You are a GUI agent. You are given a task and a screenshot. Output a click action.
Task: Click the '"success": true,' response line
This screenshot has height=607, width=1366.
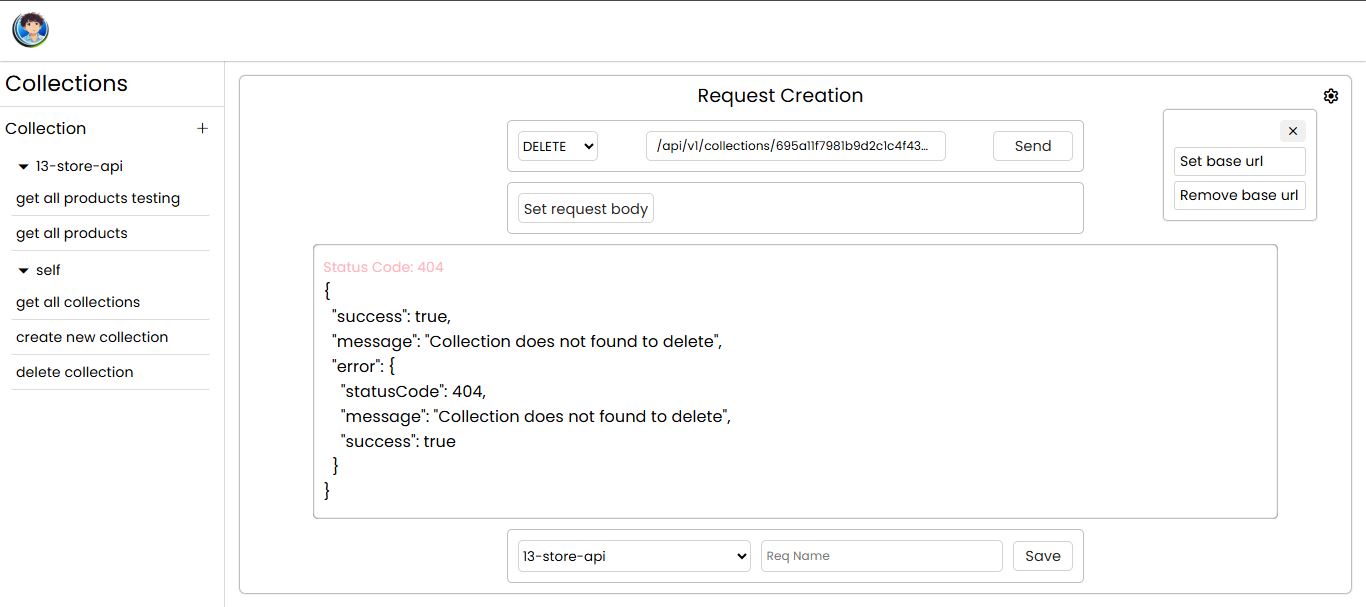(391, 317)
